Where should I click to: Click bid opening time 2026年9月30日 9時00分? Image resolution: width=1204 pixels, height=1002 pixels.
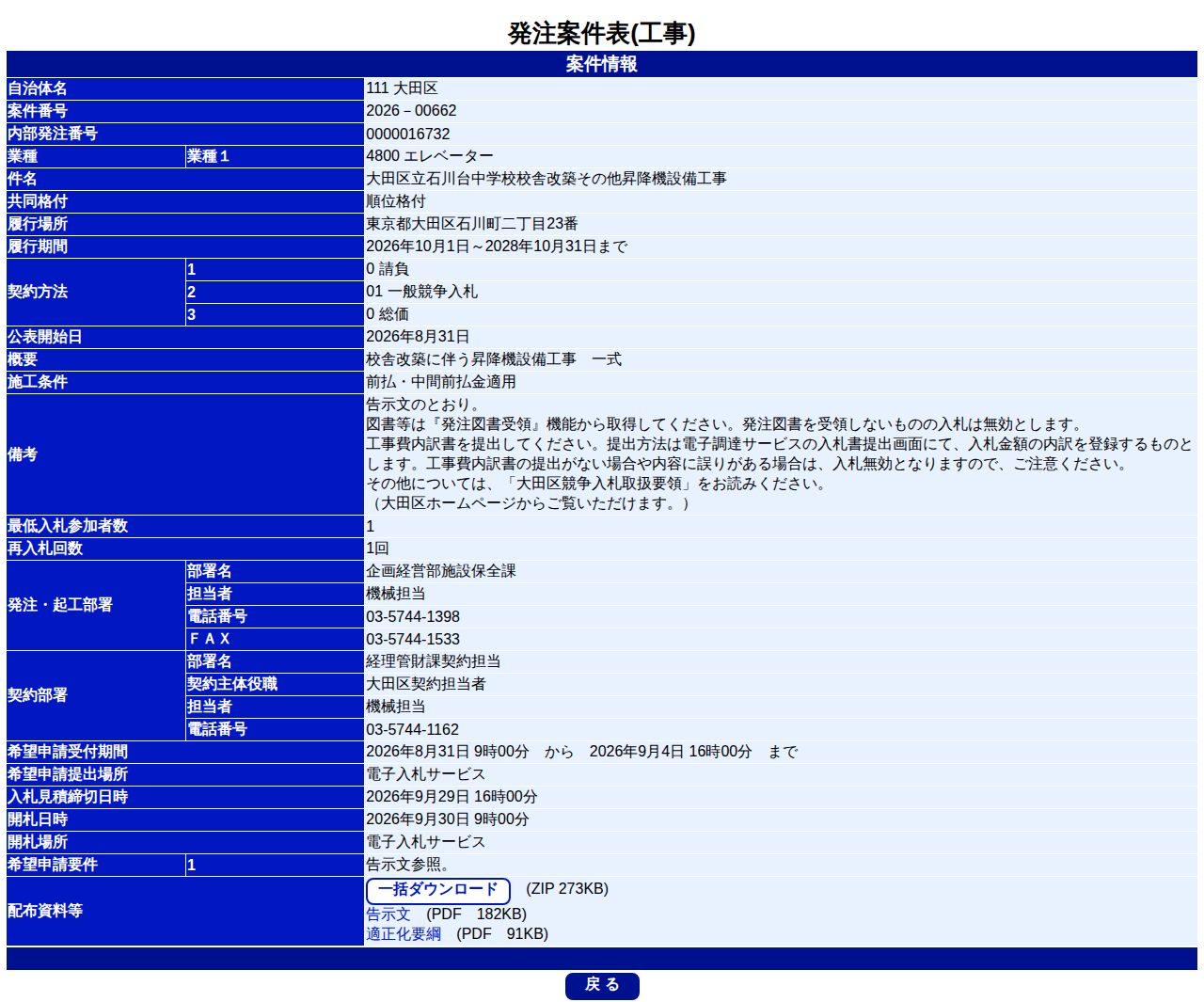(448, 819)
